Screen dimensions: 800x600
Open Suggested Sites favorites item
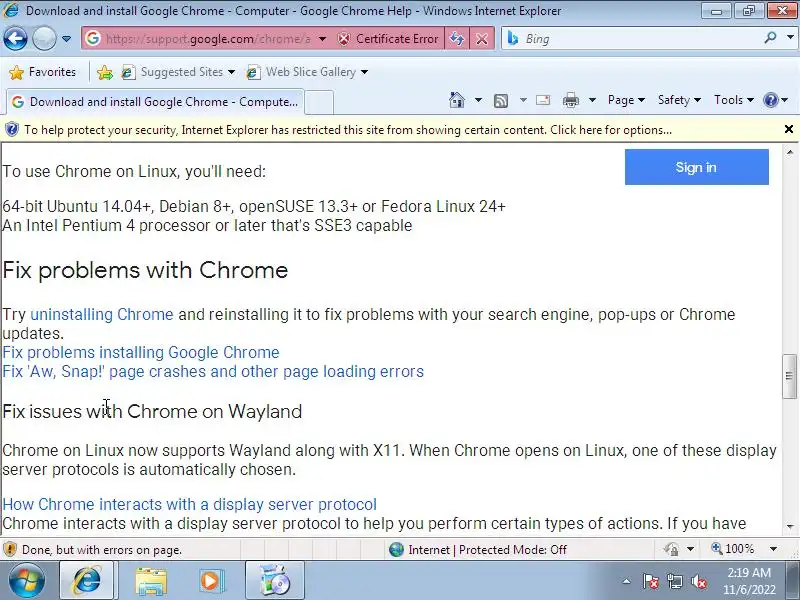(178, 72)
